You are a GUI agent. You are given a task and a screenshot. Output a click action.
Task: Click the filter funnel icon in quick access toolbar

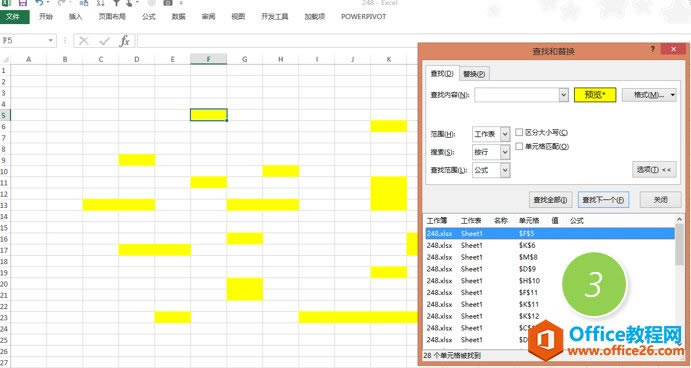pyautogui.click(x=116, y=3)
